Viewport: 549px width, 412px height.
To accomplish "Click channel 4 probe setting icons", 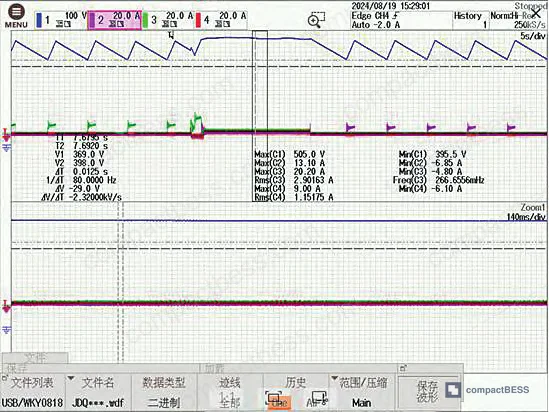I will point(223,24).
